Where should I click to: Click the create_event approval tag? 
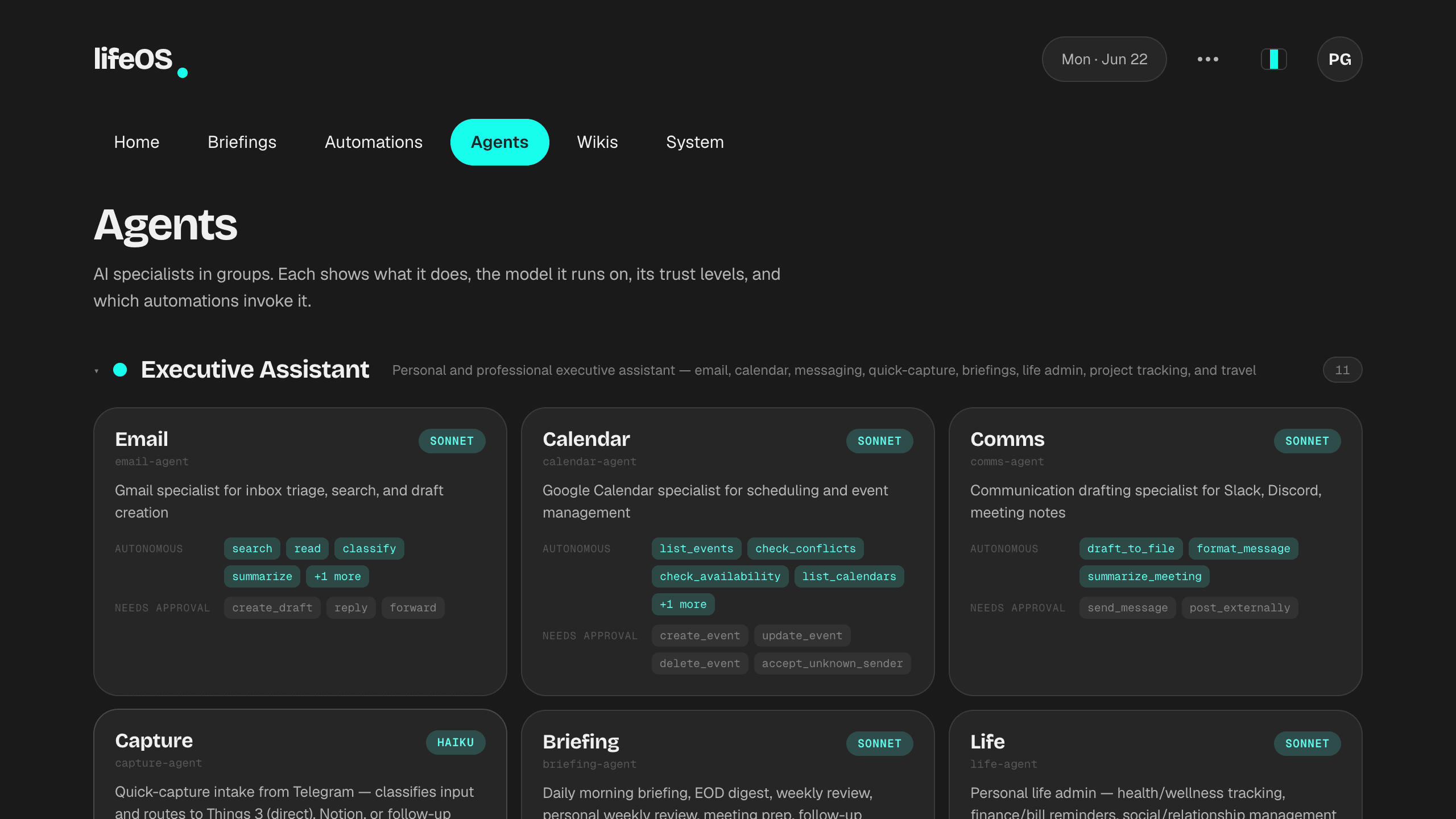700,636
